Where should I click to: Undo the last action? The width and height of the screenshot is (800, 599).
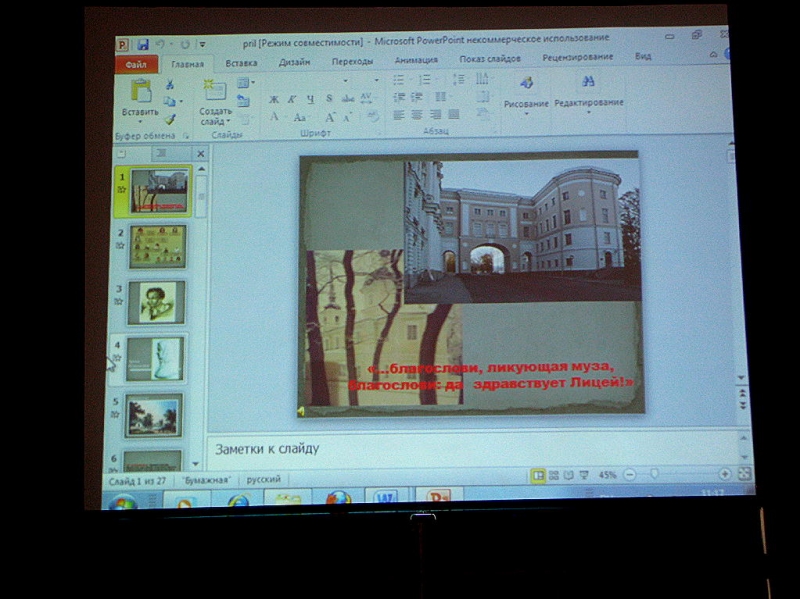coord(160,45)
